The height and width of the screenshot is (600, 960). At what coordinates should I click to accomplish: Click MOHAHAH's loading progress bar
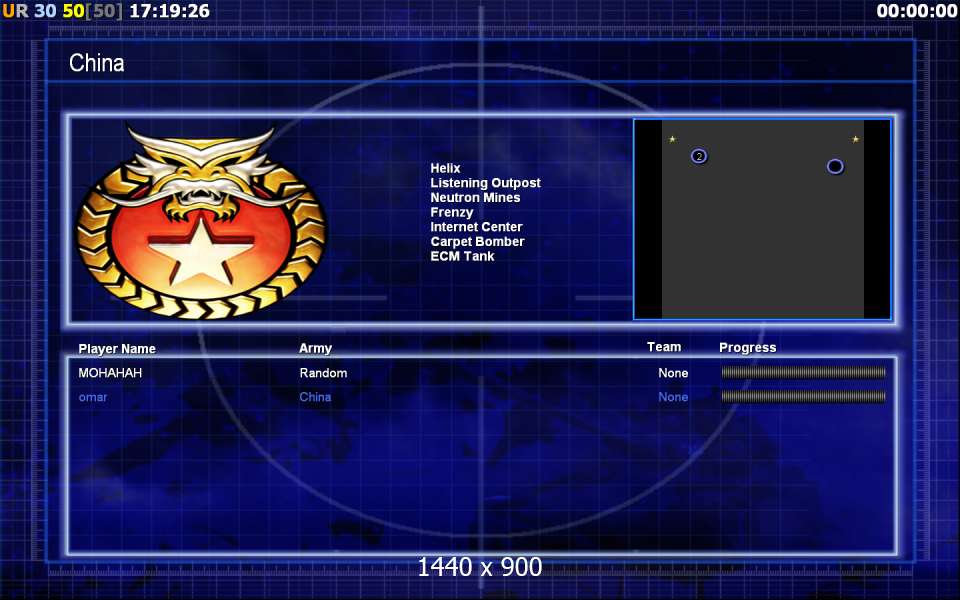[803, 373]
